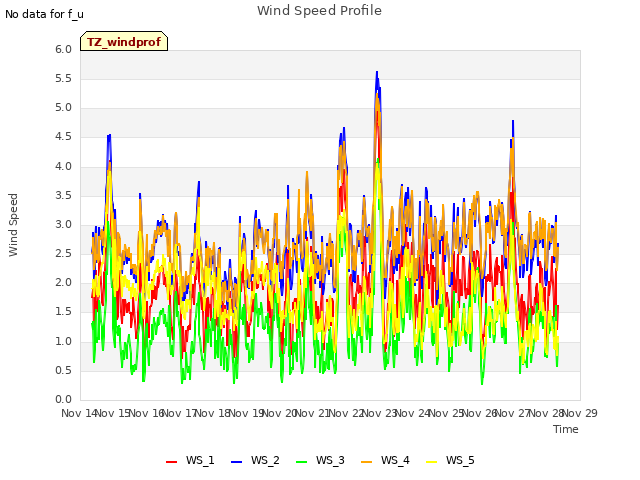The width and height of the screenshot is (640, 480).
Task: Click the blue WS_2 peak near Nov 23
Action: (377, 73)
